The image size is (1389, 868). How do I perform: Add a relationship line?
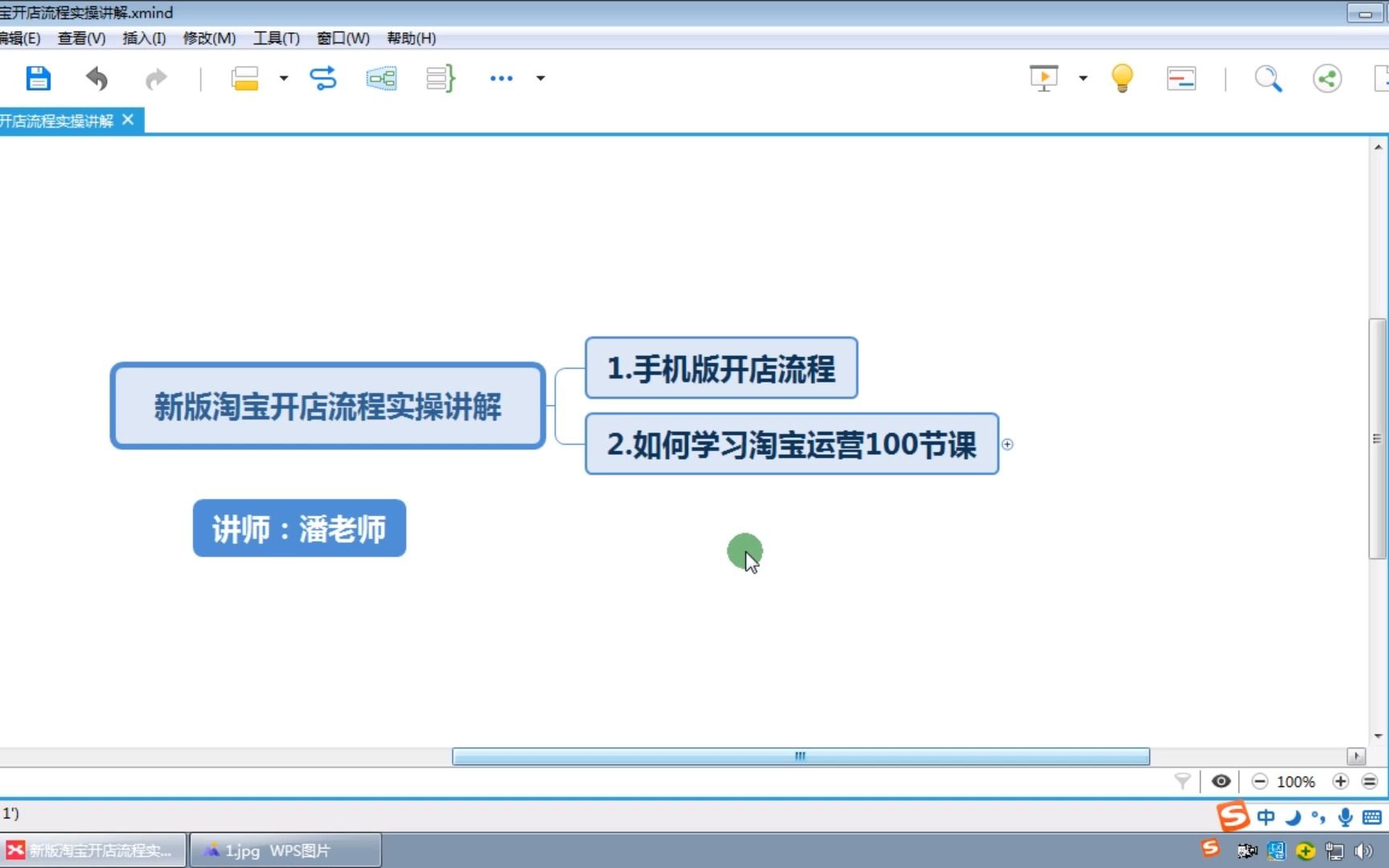pos(322,79)
